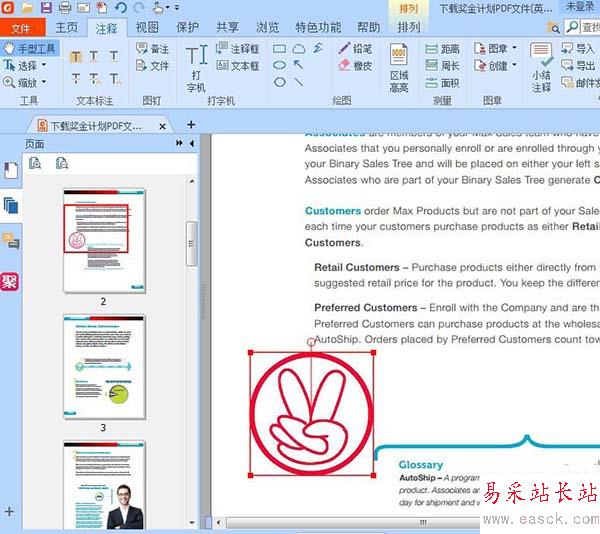Select the 周长 perimeter measuring tool
The width and height of the screenshot is (600, 534).
(x=442, y=65)
